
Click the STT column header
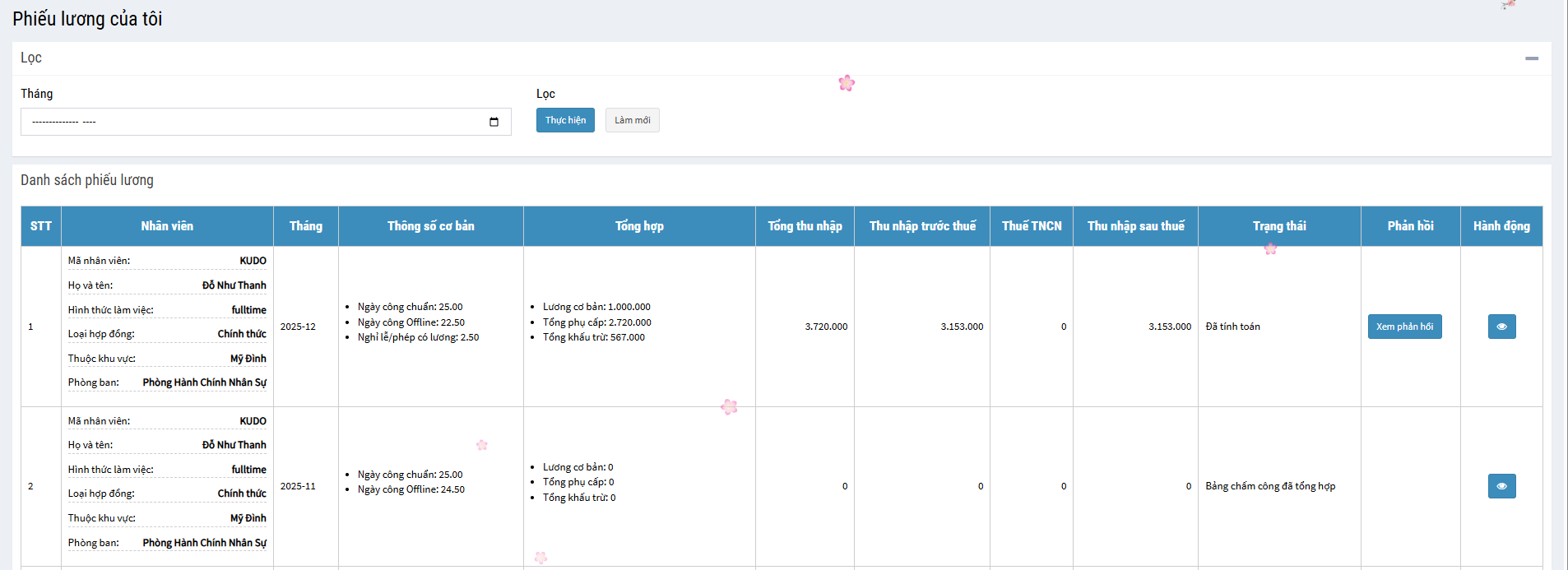pyautogui.click(x=41, y=226)
